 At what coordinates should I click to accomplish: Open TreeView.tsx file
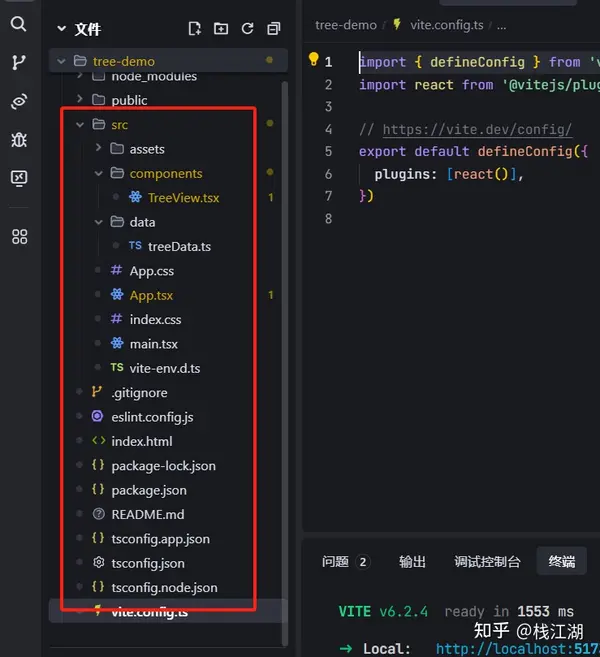(x=184, y=197)
